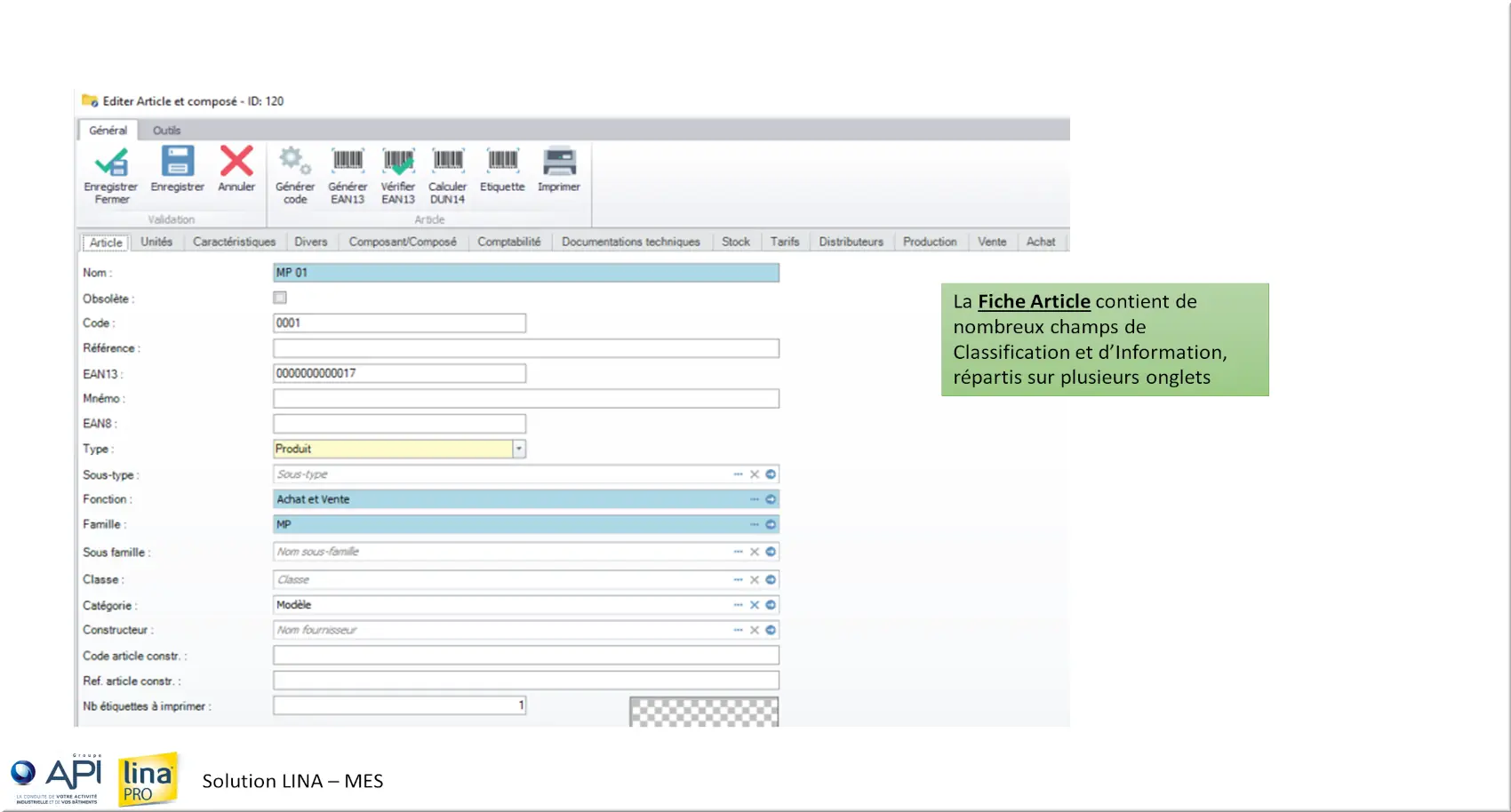Click Générer code gear icon
The image size is (1511, 812).
[x=295, y=162]
